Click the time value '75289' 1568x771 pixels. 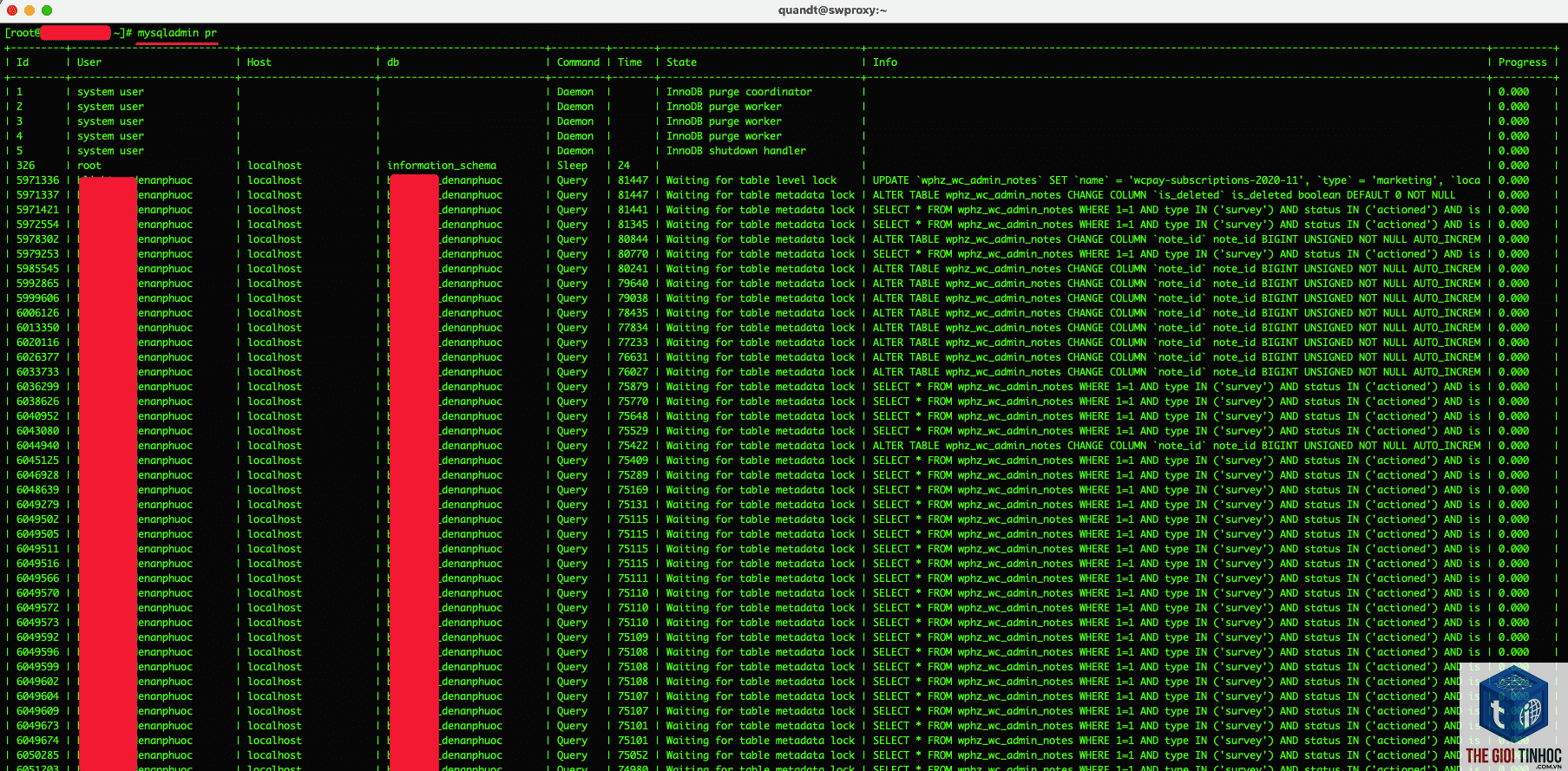[633, 475]
